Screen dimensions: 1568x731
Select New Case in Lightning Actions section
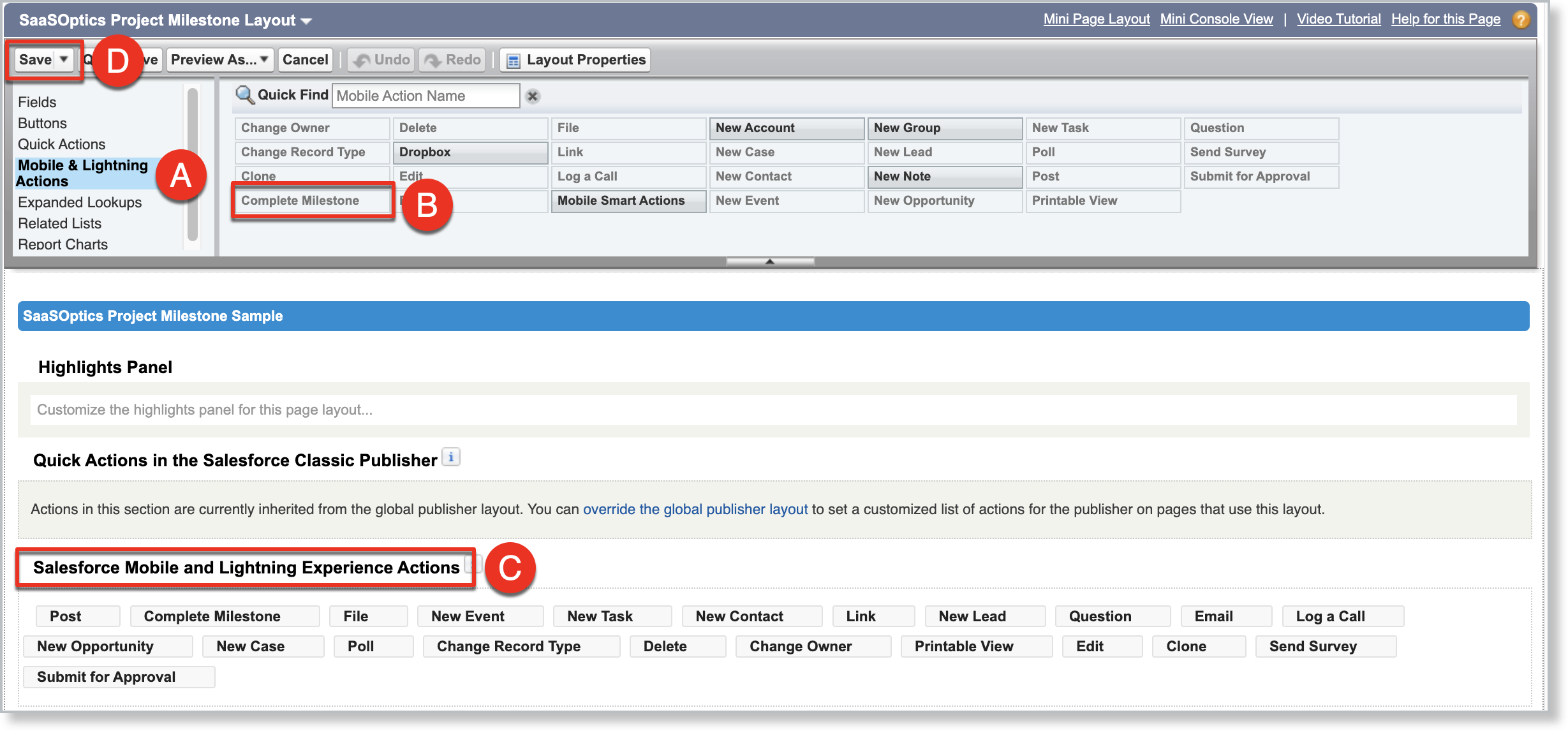pos(263,646)
